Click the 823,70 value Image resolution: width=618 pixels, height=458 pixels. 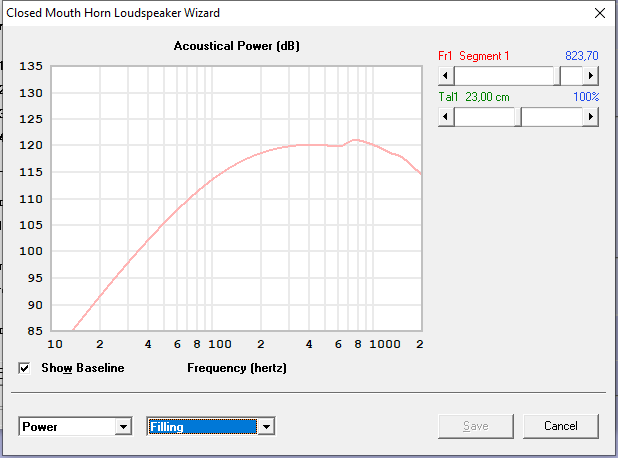[582, 56]
